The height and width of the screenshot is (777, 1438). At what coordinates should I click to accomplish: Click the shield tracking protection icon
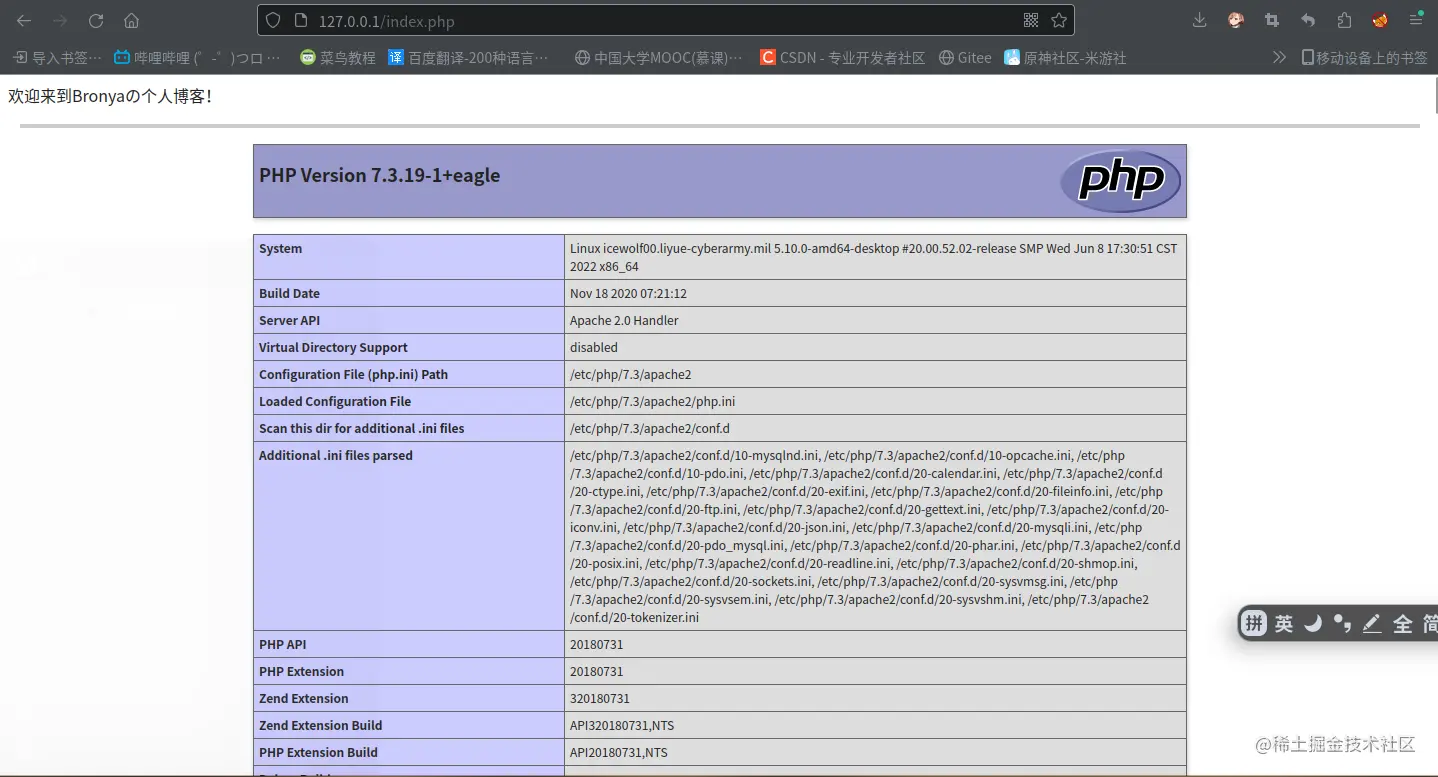click(x=275, y=21)
